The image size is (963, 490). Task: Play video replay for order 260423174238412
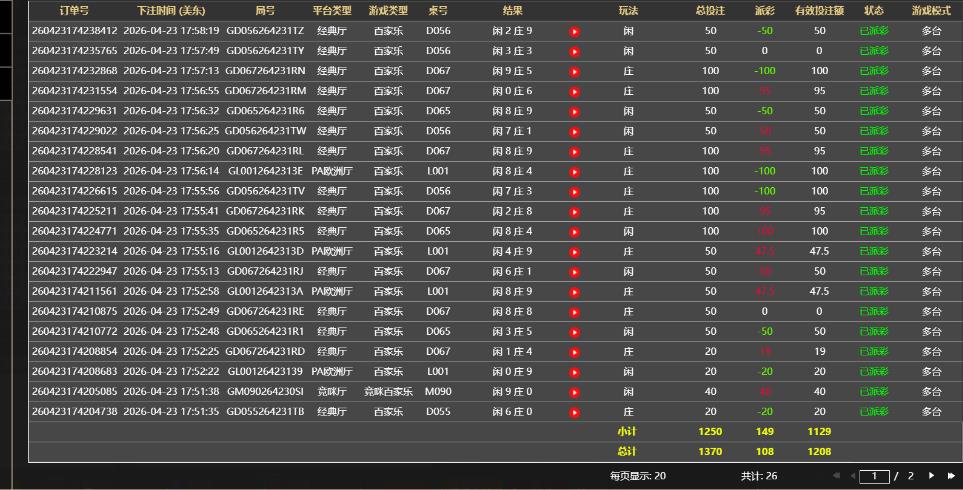pos(574,32)
